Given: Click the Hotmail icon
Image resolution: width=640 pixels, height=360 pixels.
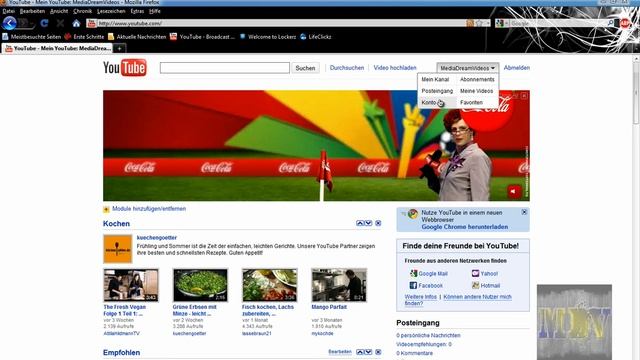Looking at the screenshot, I should (476, 285).
